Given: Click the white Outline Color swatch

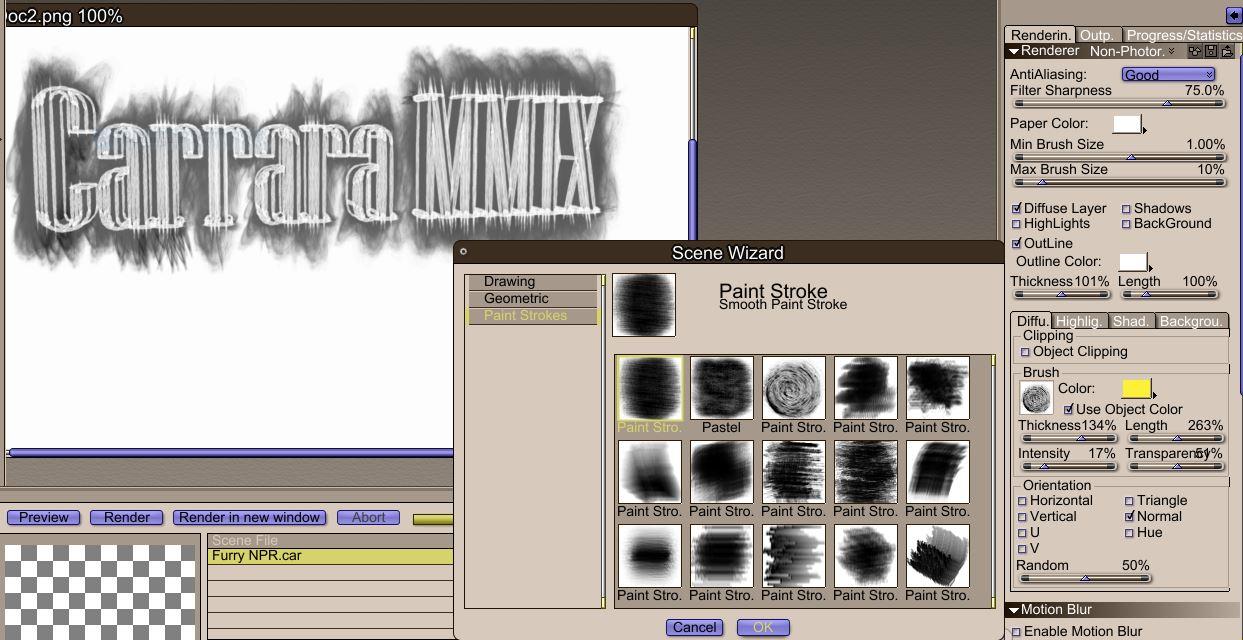Looking at the screenshot, I should pyautogui.click(x=1132, y=262).
